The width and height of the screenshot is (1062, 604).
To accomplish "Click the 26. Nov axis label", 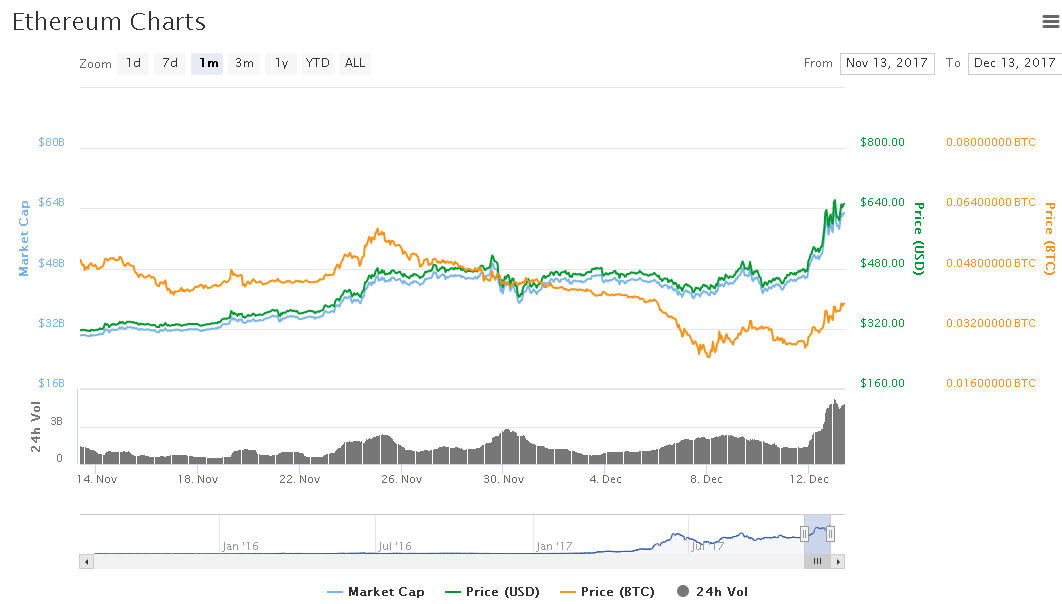I will coord(402,479).
